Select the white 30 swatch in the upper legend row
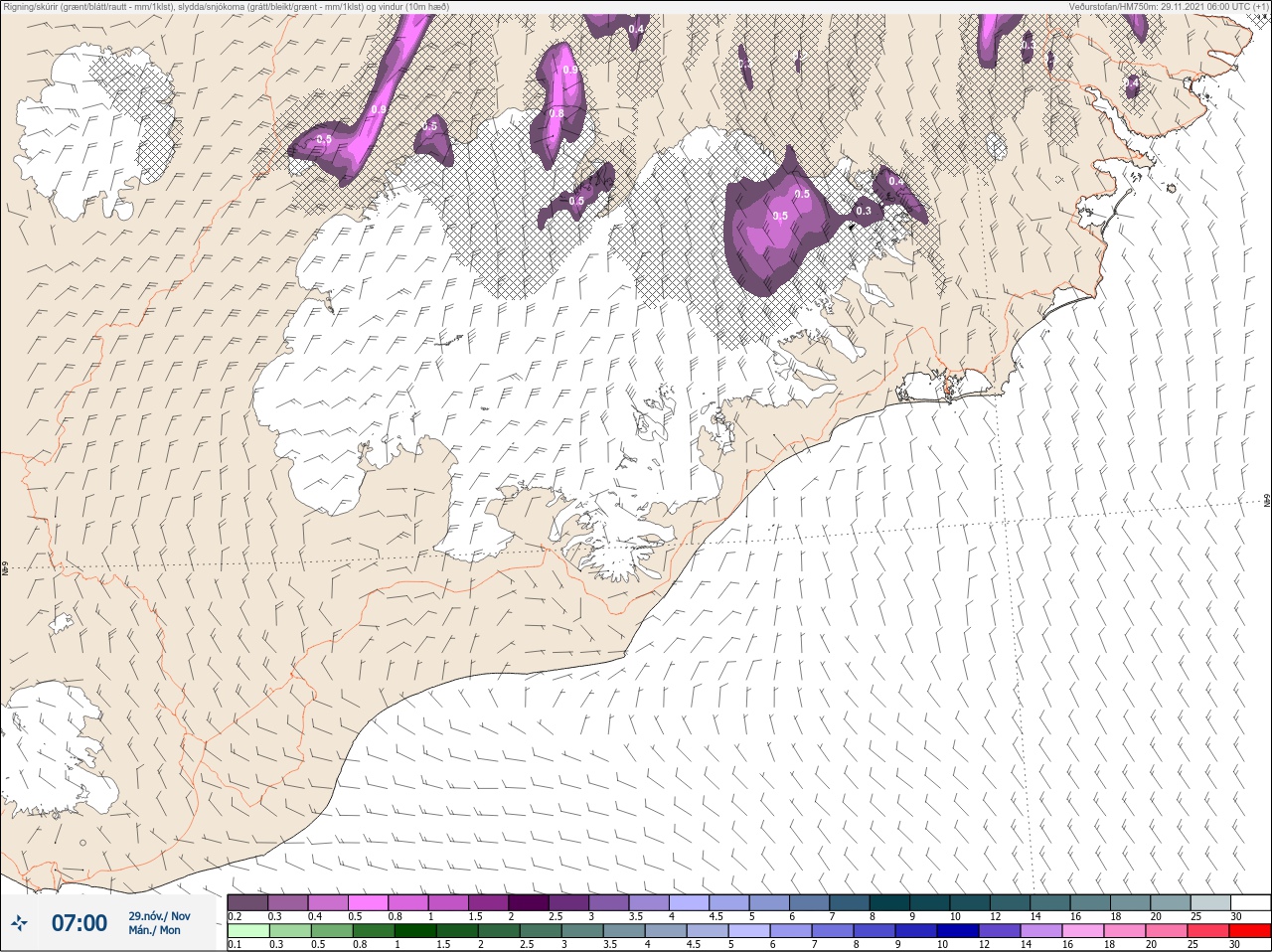 pyautogui.click(x=1250, y=902)
